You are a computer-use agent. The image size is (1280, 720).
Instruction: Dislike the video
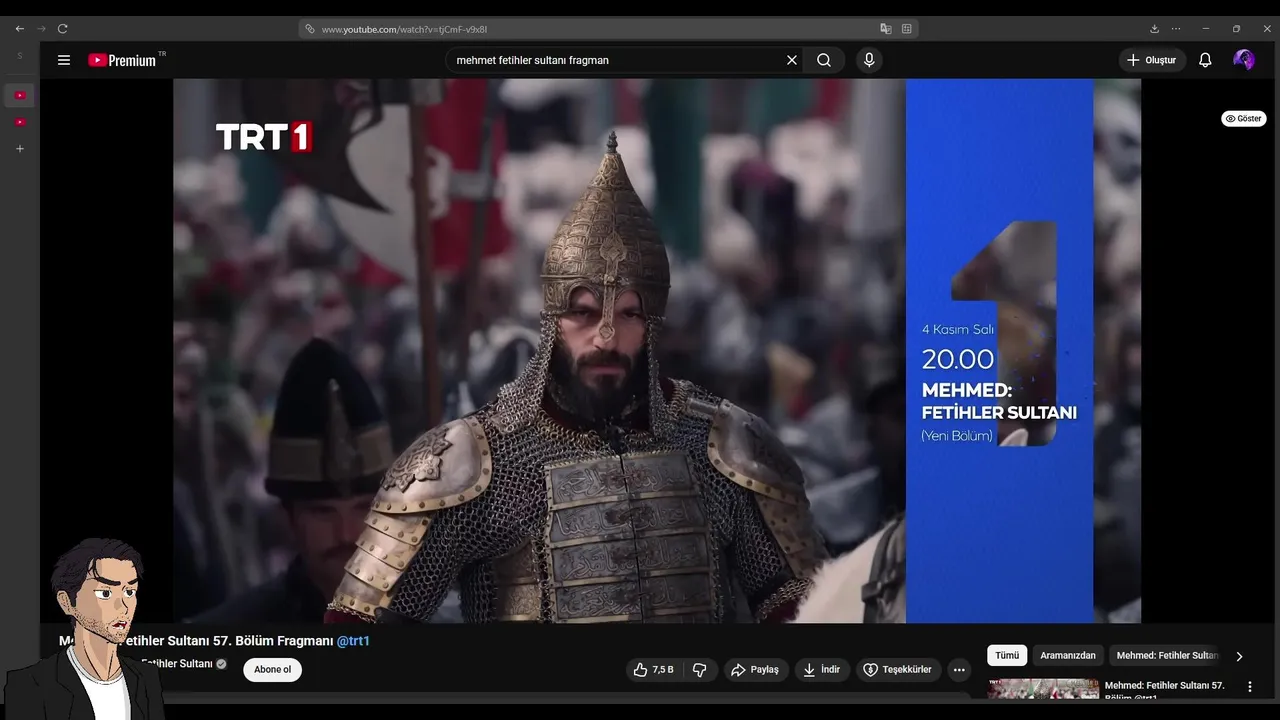point(700,670)
